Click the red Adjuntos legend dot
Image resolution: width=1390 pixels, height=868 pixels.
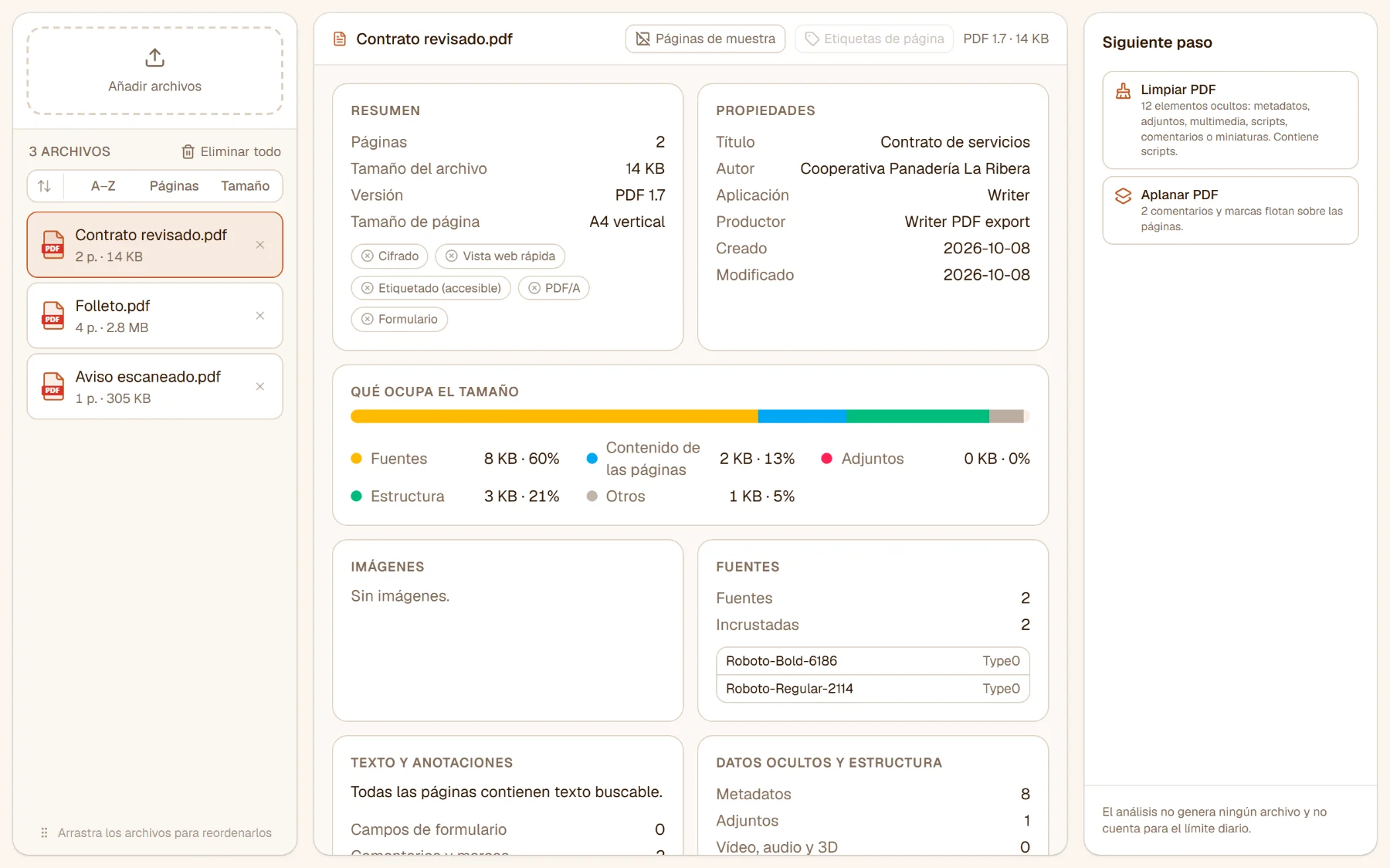(827, 458)
